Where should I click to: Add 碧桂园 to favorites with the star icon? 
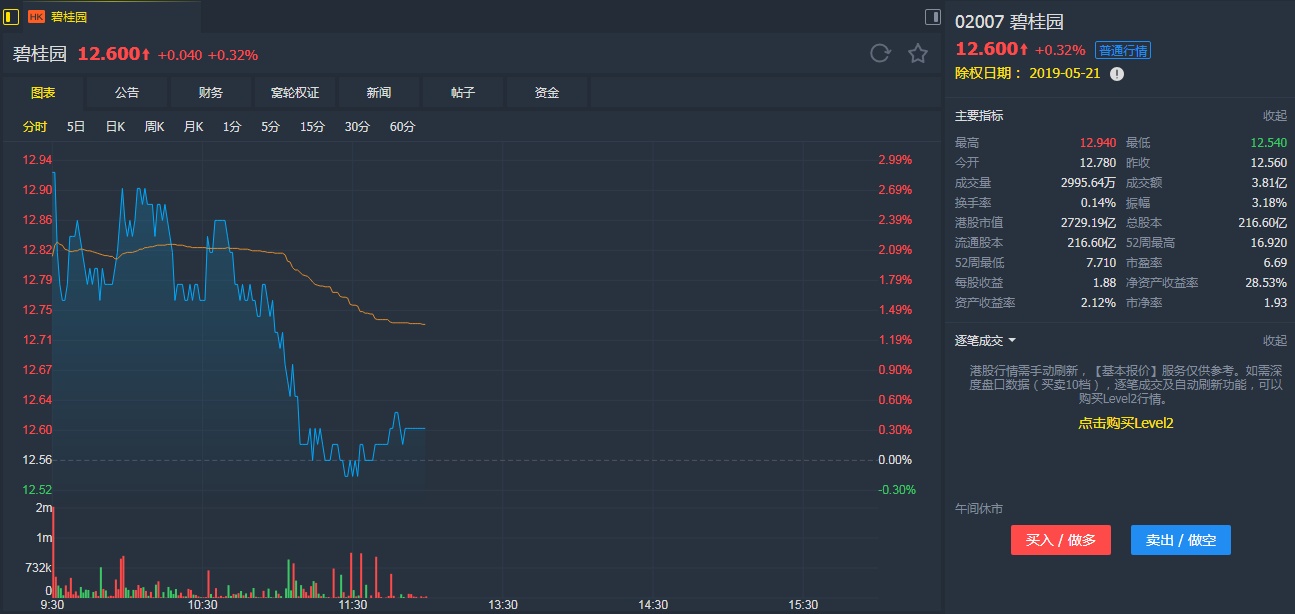coord(918,54)
